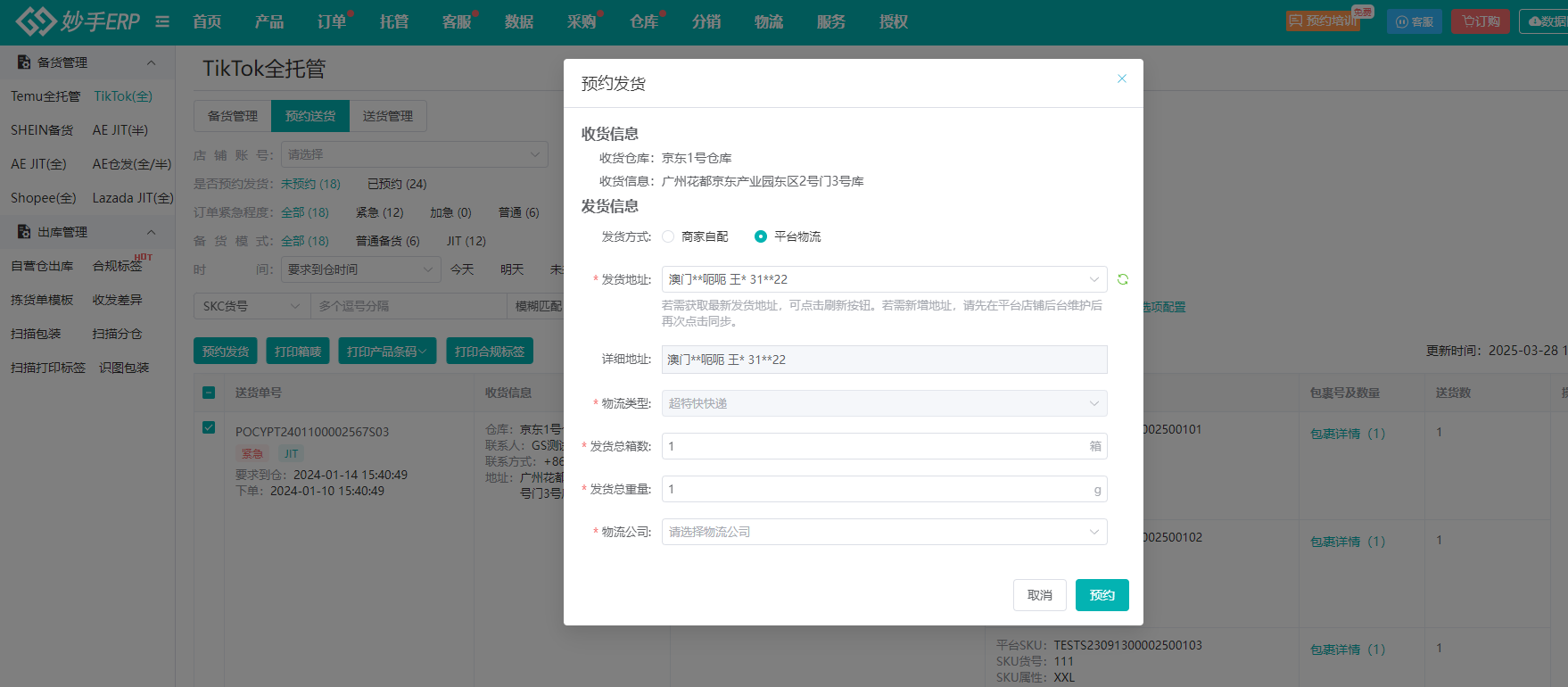Open the 数据 cloud button in header
This screenshot has height=687, width=1568.
coord(1546,21)
